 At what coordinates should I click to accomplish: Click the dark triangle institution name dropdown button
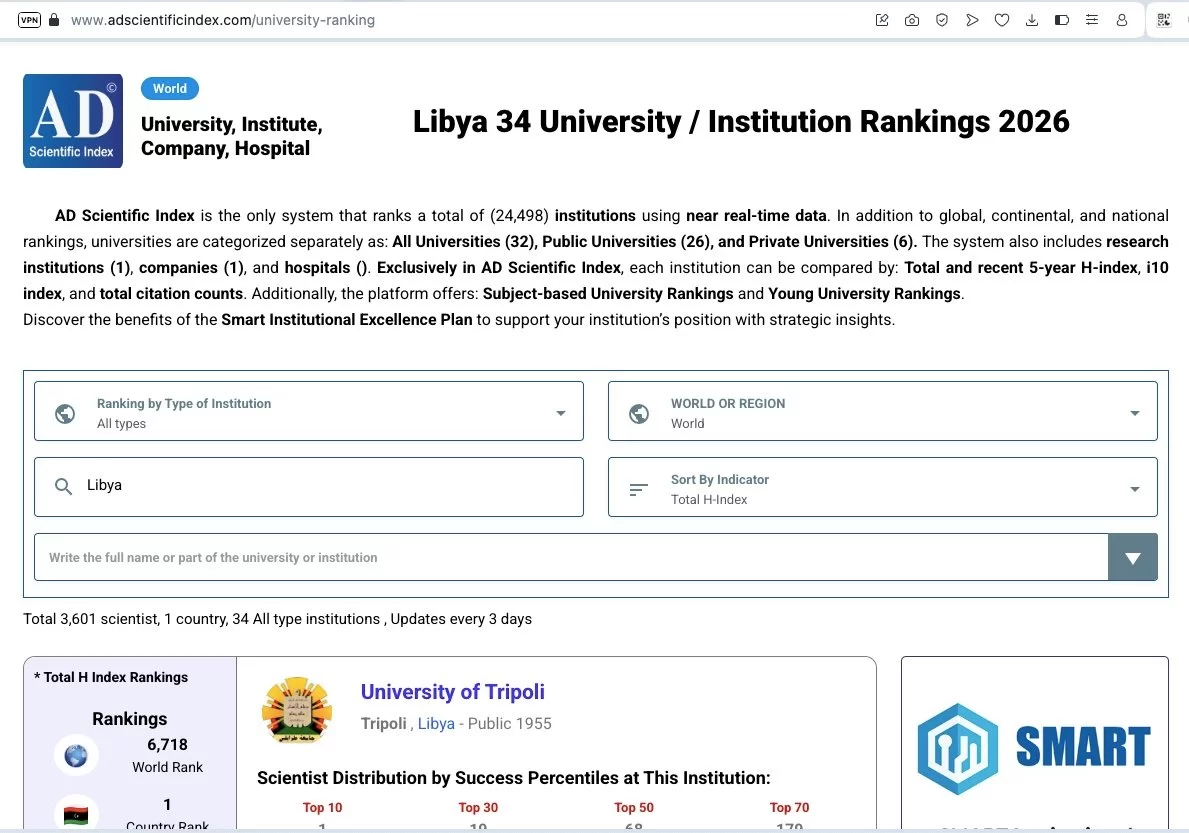point(1132,558)
